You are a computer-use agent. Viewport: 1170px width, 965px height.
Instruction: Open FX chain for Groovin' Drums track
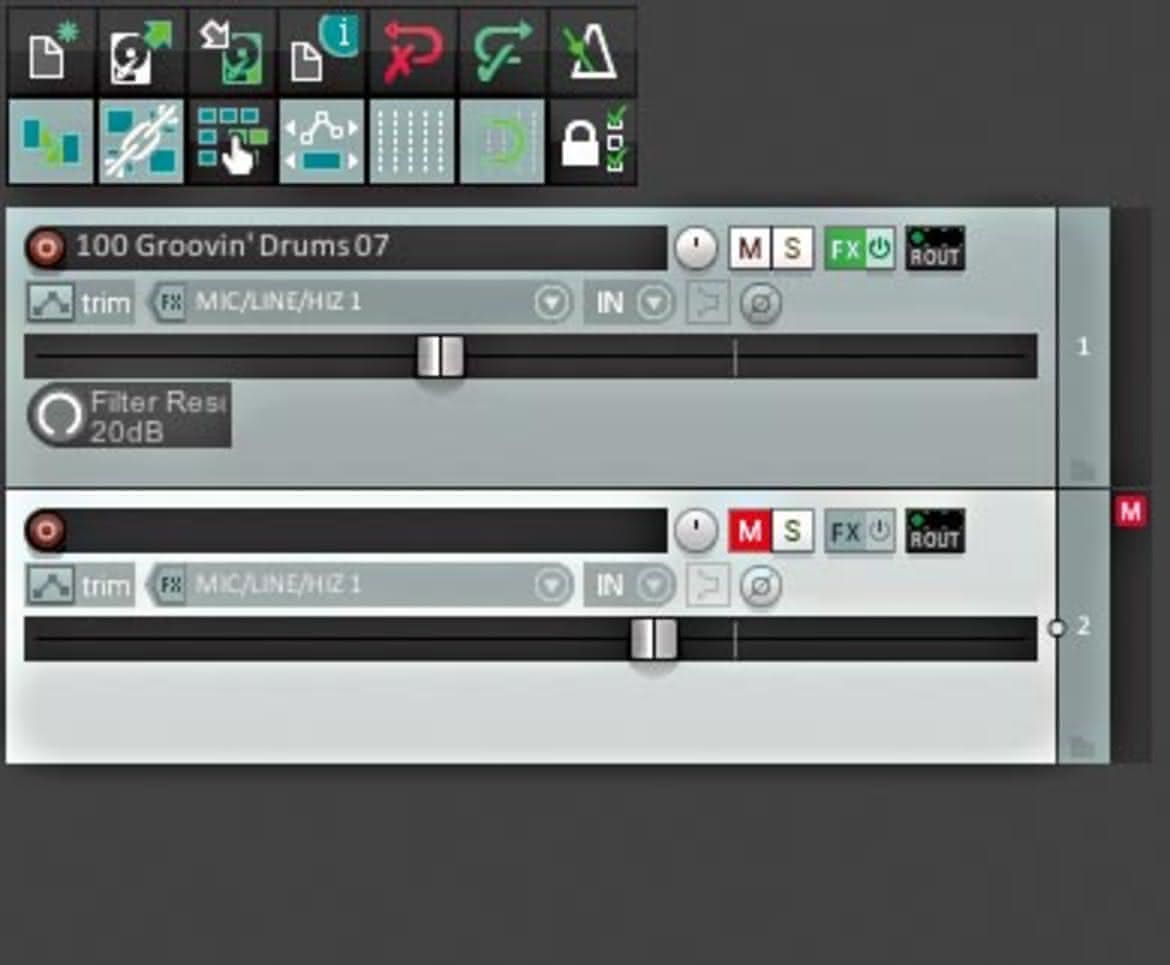point(845,249)
